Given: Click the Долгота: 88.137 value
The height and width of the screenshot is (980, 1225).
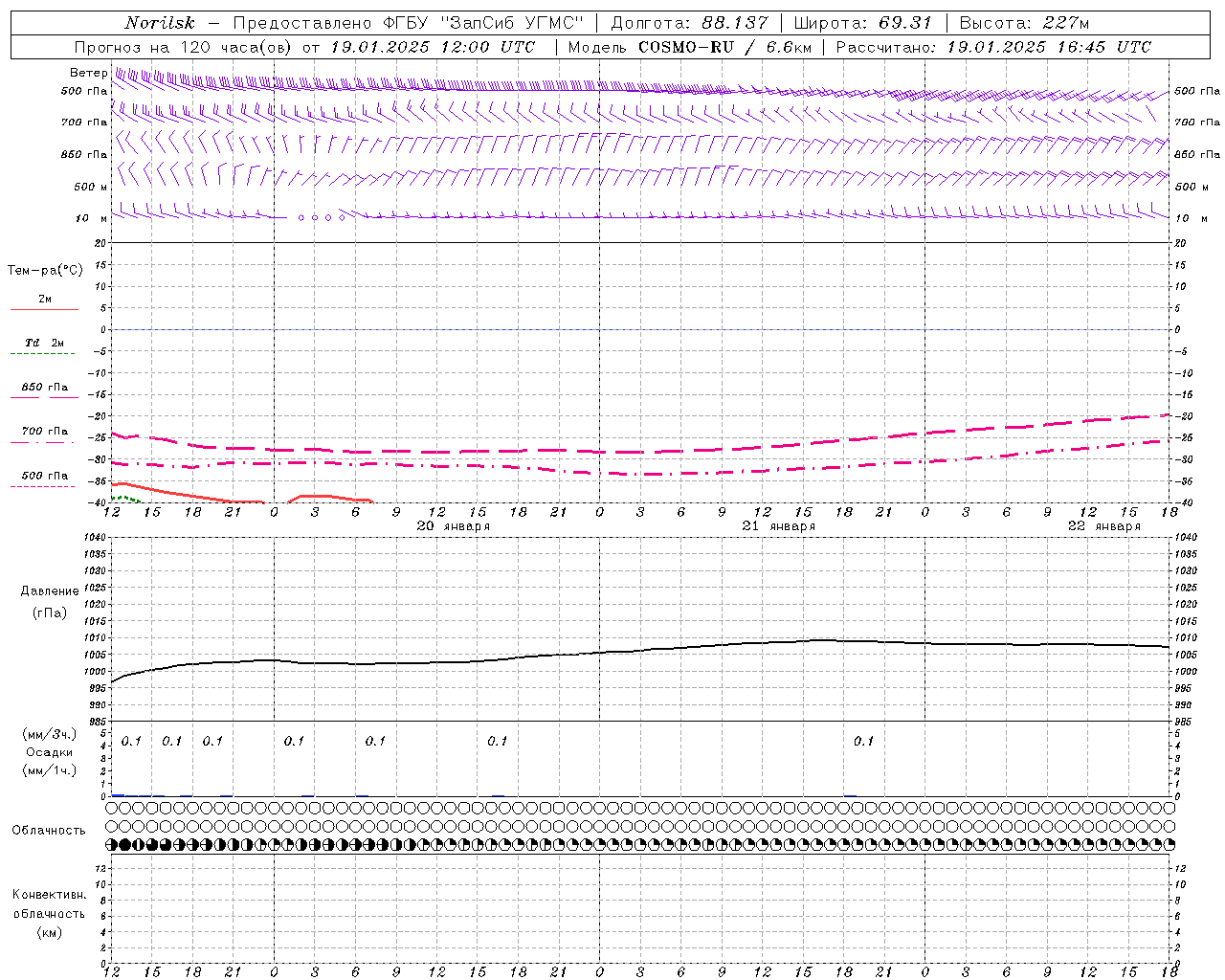Looking at the screenshot, I should coord(689,23).
